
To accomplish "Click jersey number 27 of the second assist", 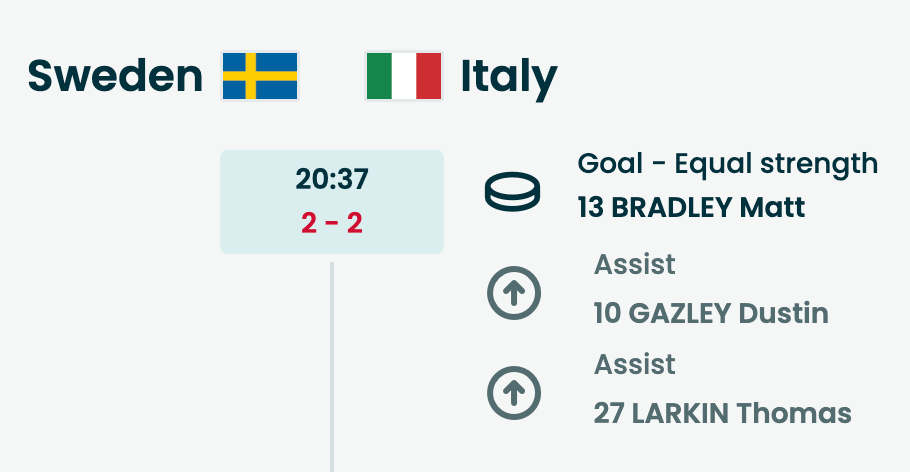I will click(608, 413).
